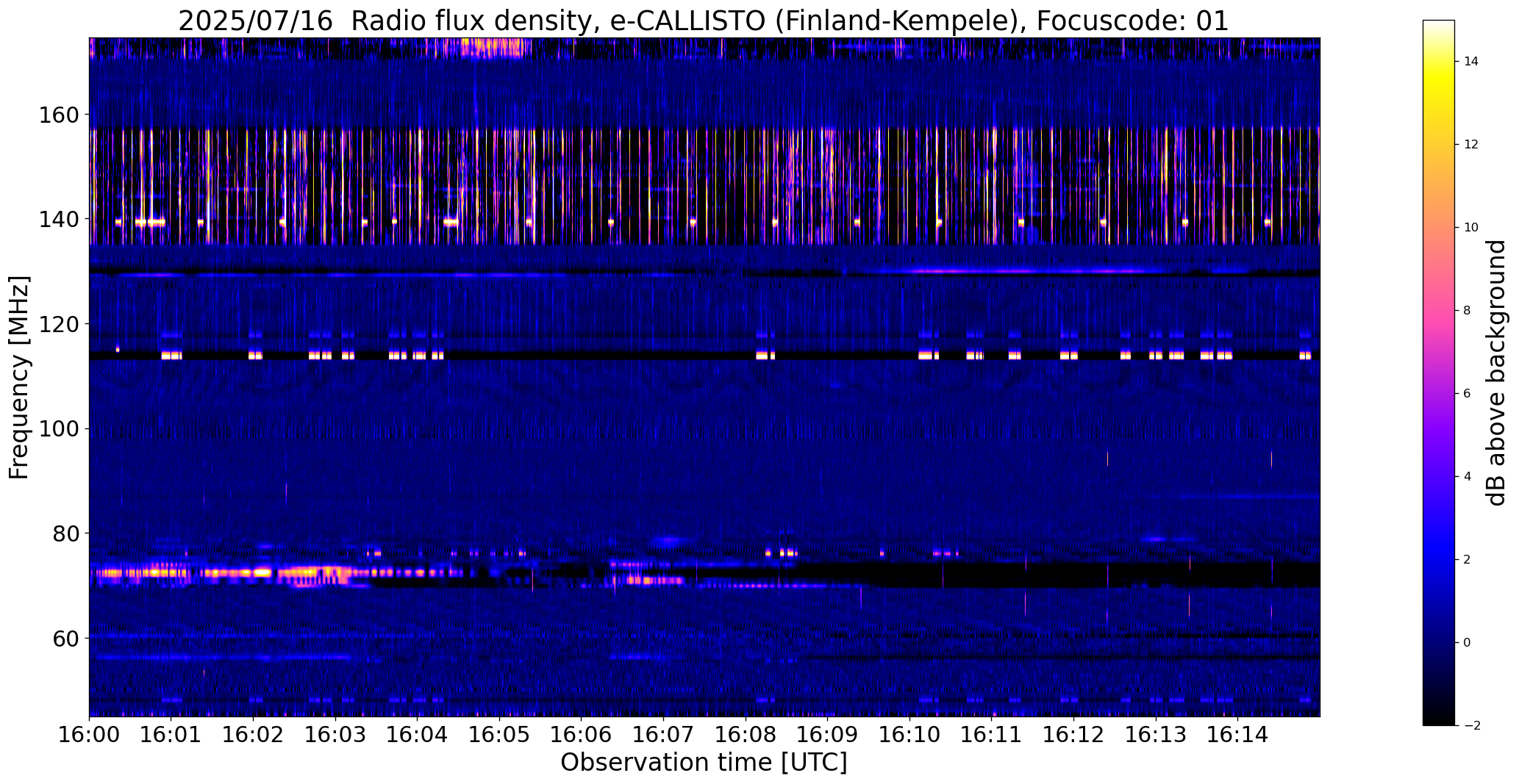
Task: Click the colorbar tick label 2
Action: coord(1468,560)
